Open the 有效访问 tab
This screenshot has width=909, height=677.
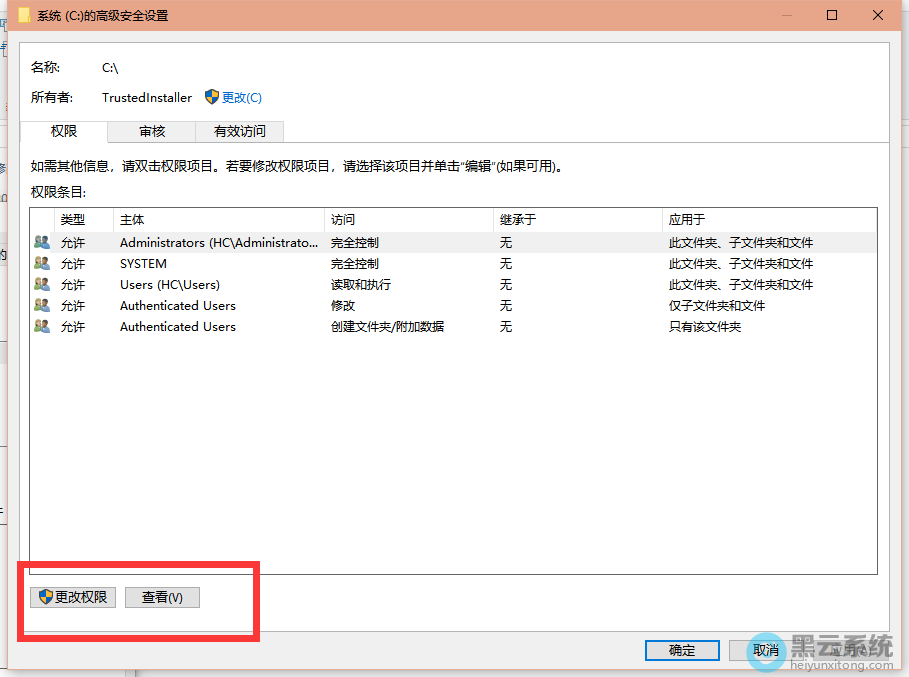click(x=240, y=131)
